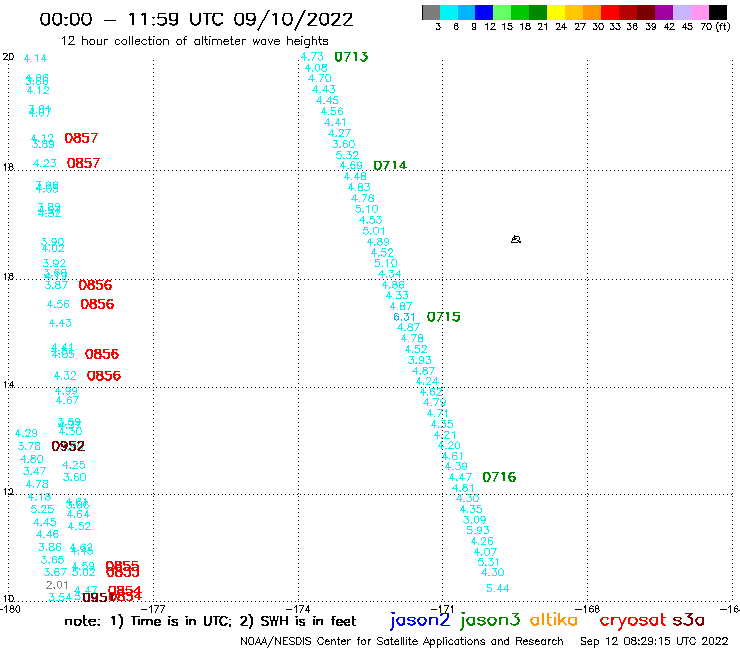The width and height of the screenshot is (740, 650).
Task: Click the note about UTC time and SWH feet
Action: point(210,621)
